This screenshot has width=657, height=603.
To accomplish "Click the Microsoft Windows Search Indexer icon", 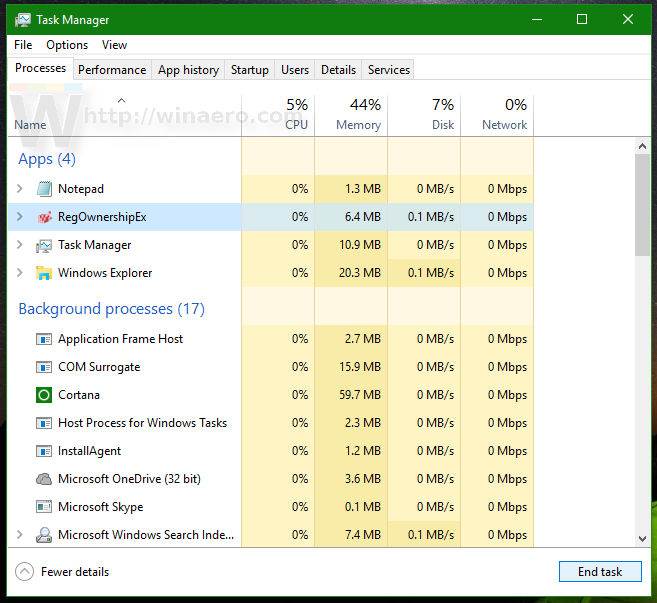I will click(44, 535).
